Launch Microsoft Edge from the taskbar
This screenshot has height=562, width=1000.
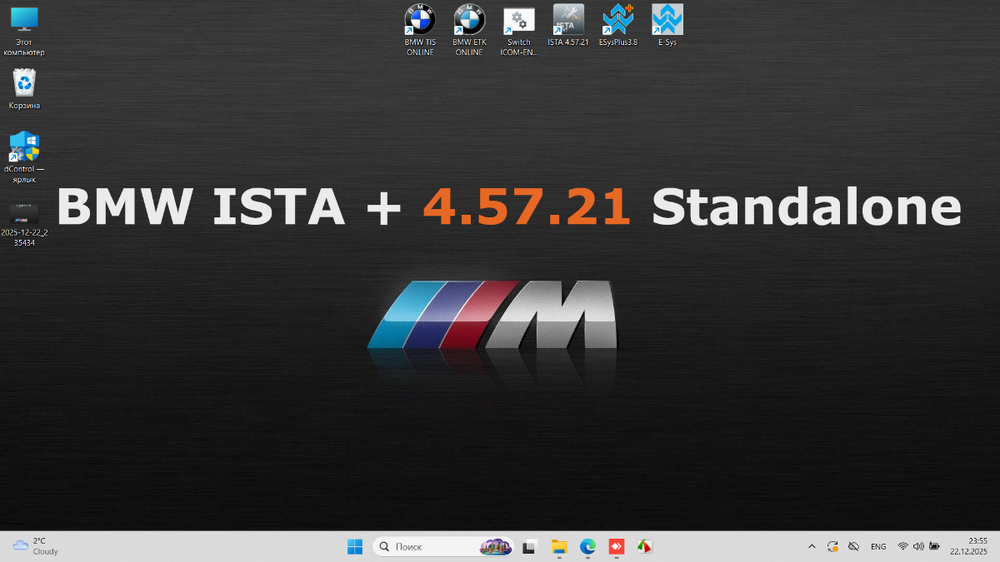[x=588, y=547]
